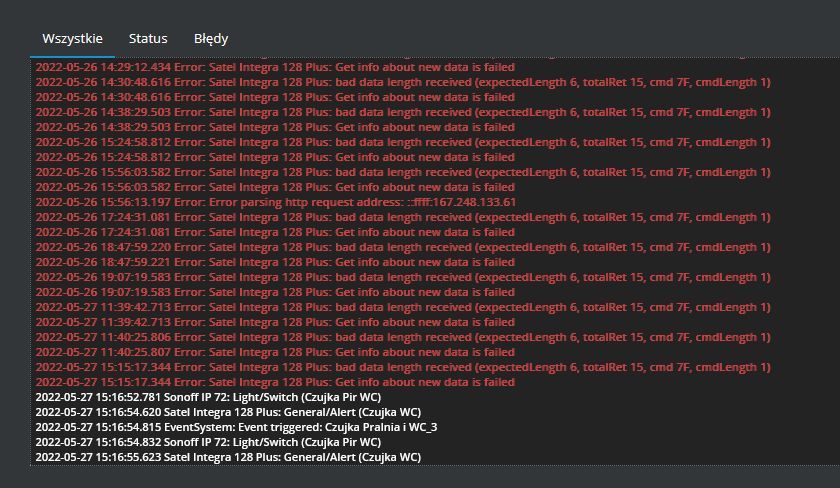This screenshot has height=488, width=840.
Task: Click the 17:24:31.081 Get info failed line
Action: click(275, 232)
